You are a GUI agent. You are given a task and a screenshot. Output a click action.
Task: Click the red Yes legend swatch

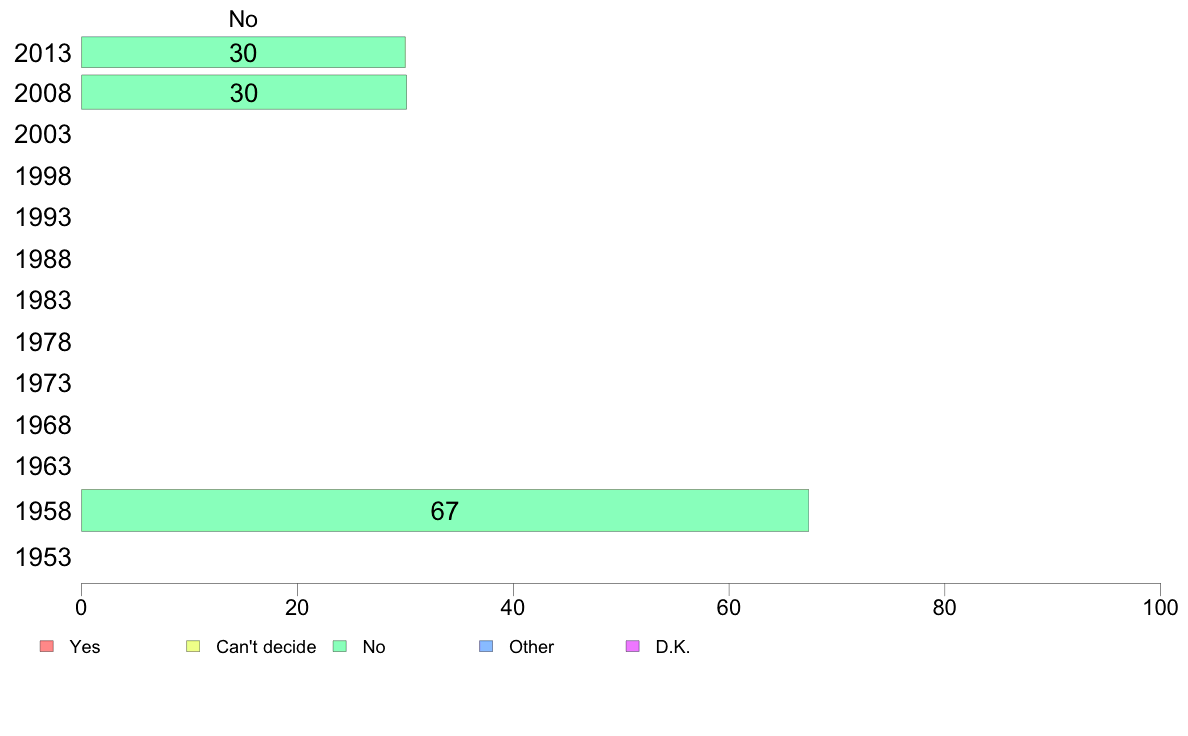coord(47,647)
